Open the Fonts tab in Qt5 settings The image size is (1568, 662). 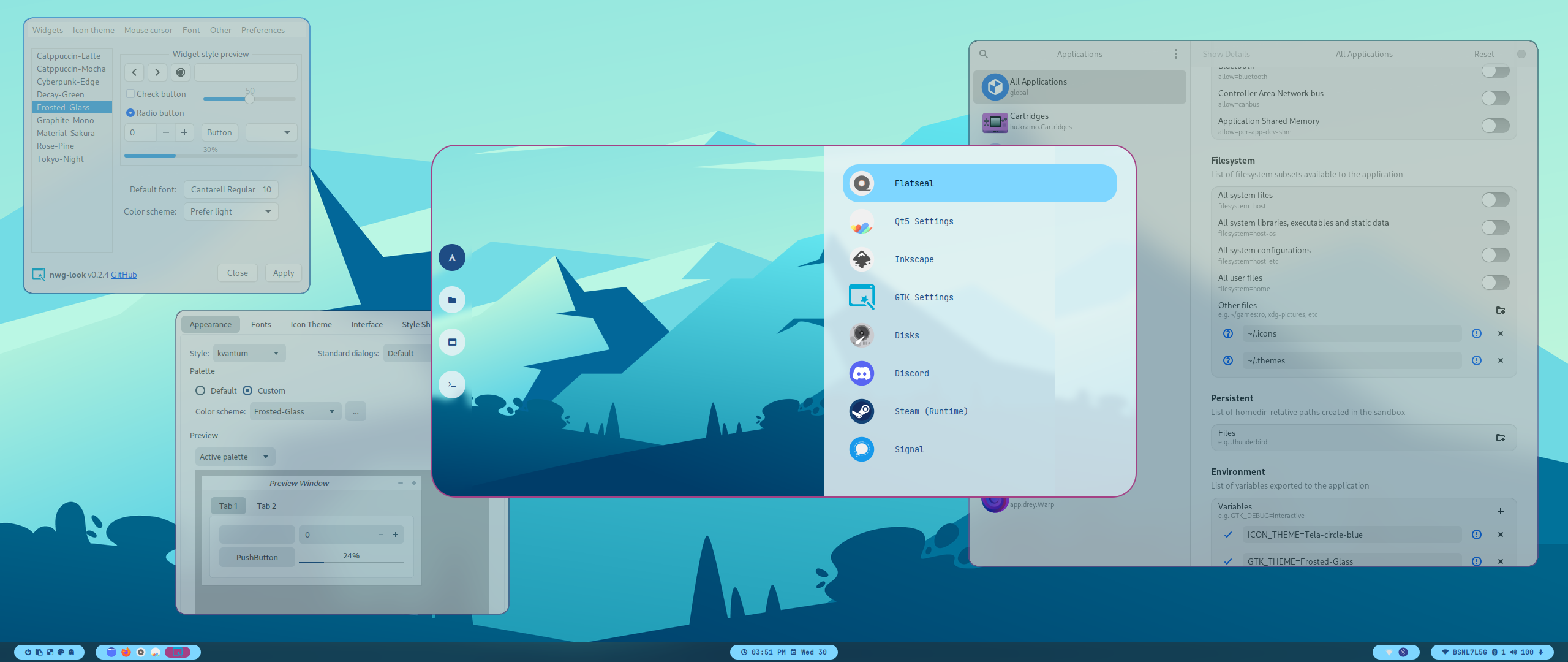point(261,324)
